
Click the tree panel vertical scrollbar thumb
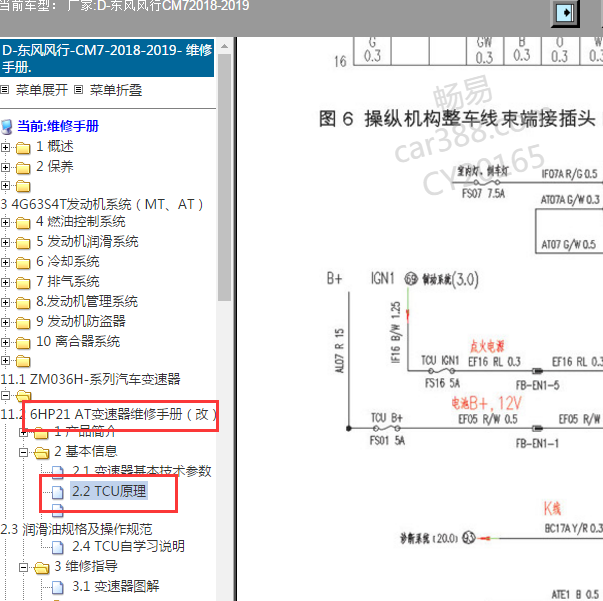click(x=225, y=178)
